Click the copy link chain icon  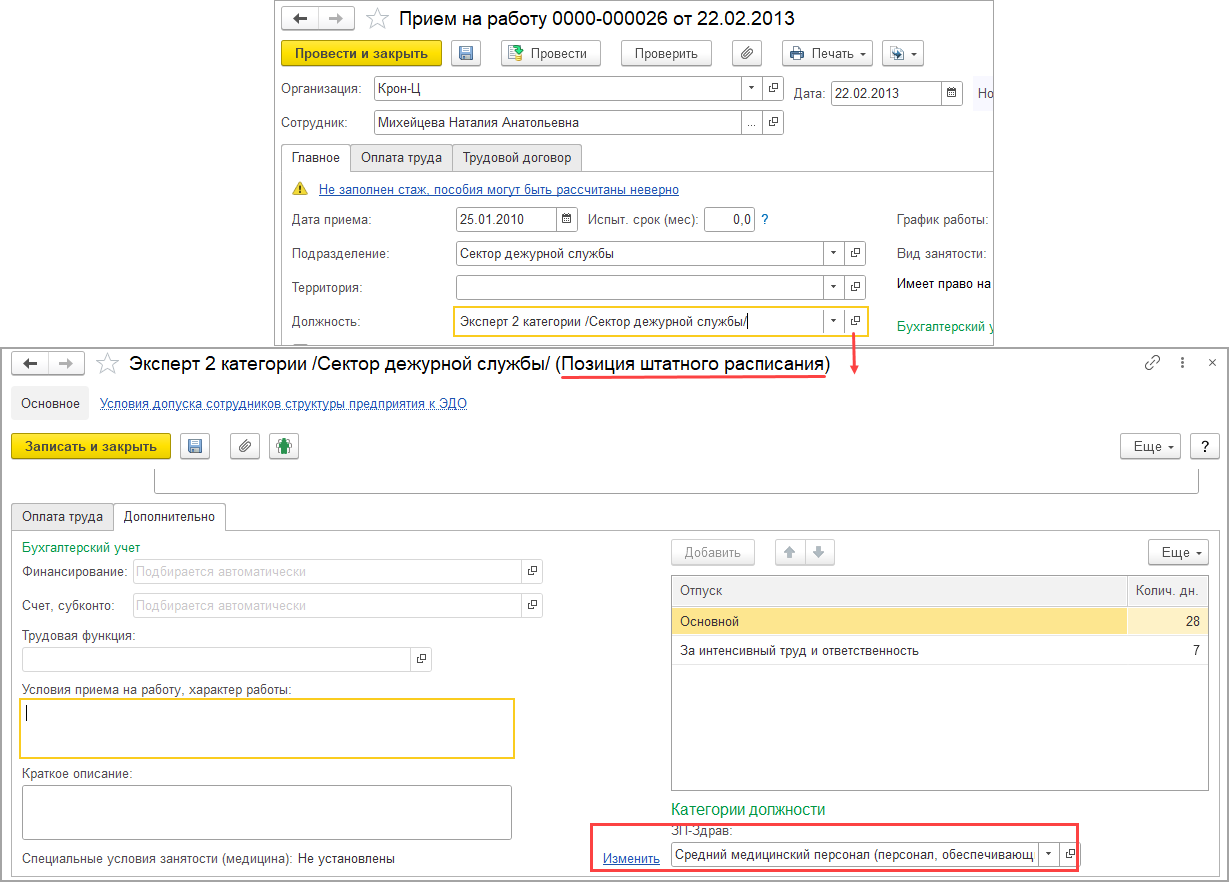pyautogui.click(x=1153, y=363)
